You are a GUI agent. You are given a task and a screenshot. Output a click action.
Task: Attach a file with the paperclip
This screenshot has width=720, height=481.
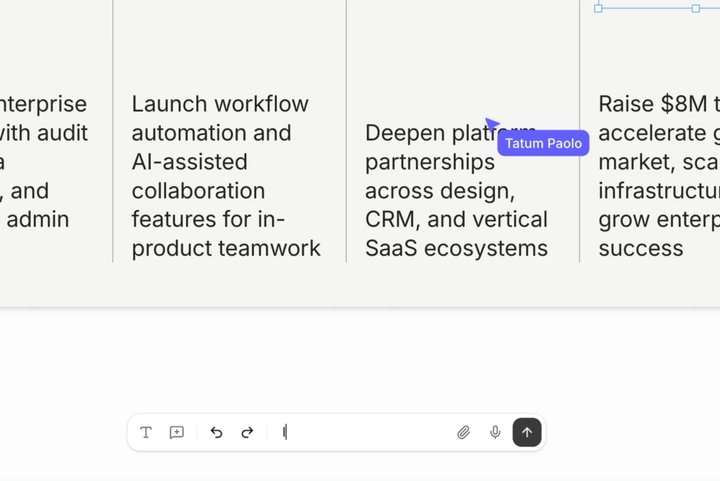pyautogui.click(x=464, y=432)
